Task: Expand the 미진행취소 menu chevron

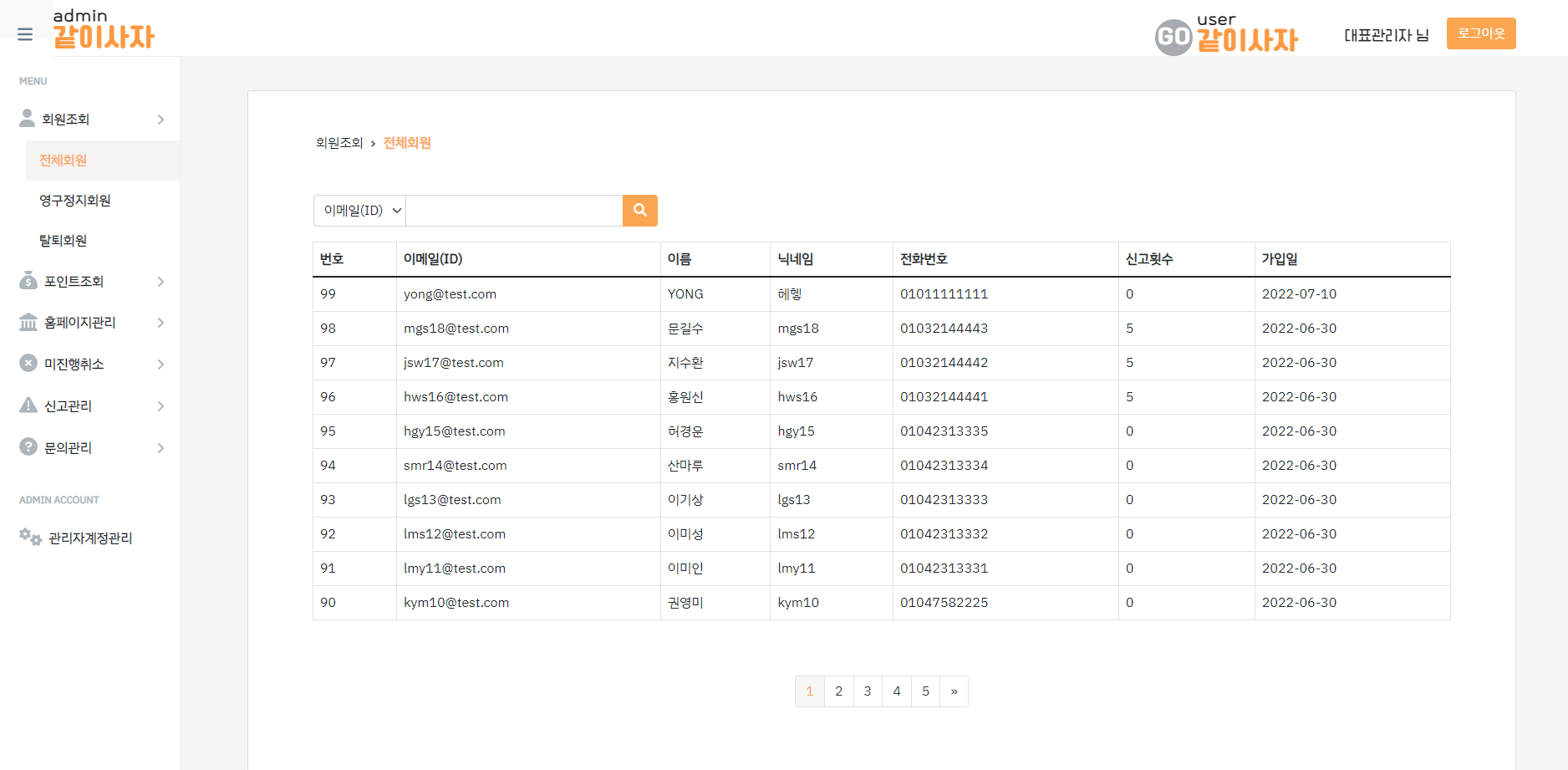Action: point(160,365)
